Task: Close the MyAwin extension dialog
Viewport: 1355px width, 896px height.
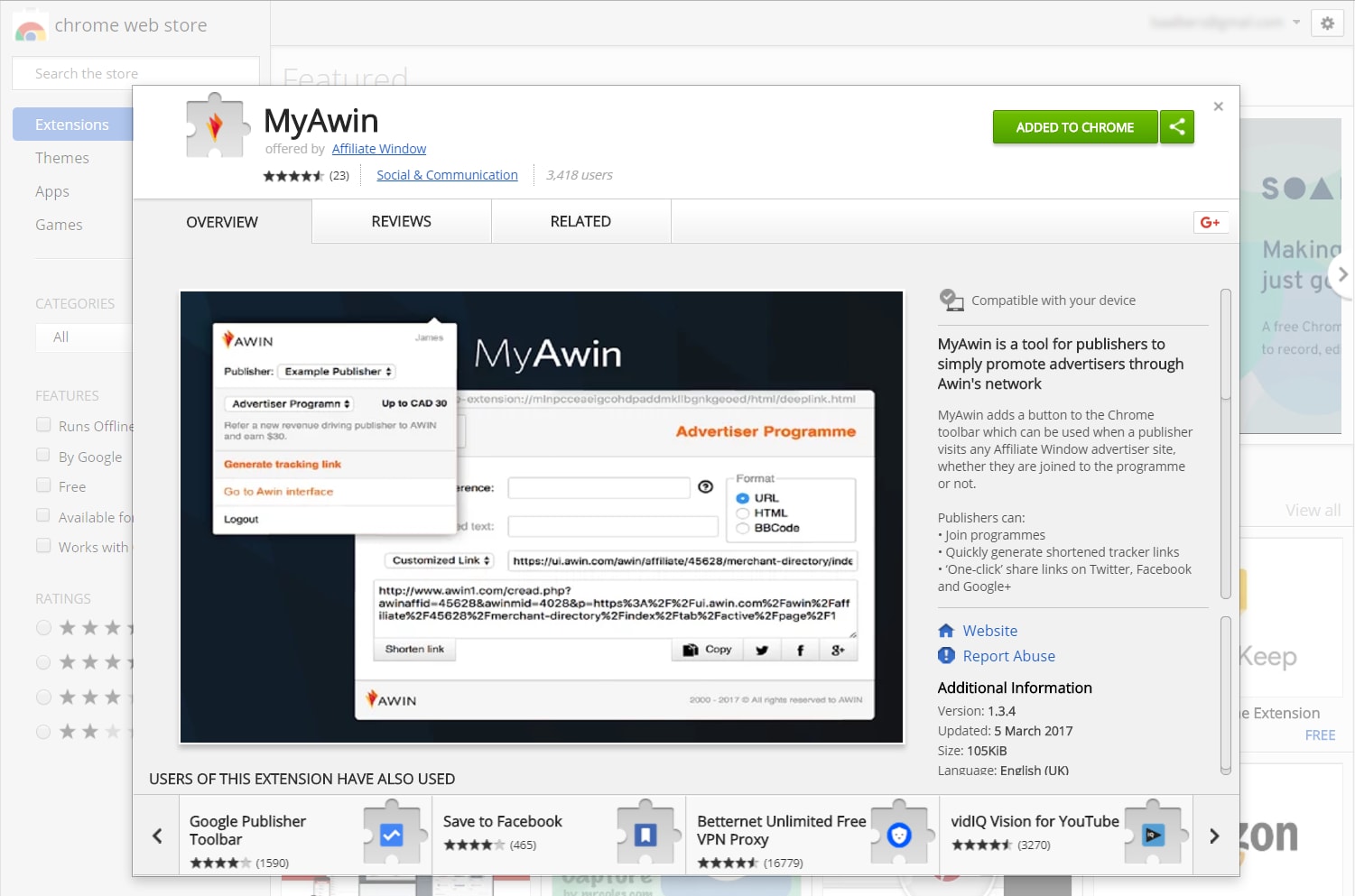Action: (x=1218, y=106)
